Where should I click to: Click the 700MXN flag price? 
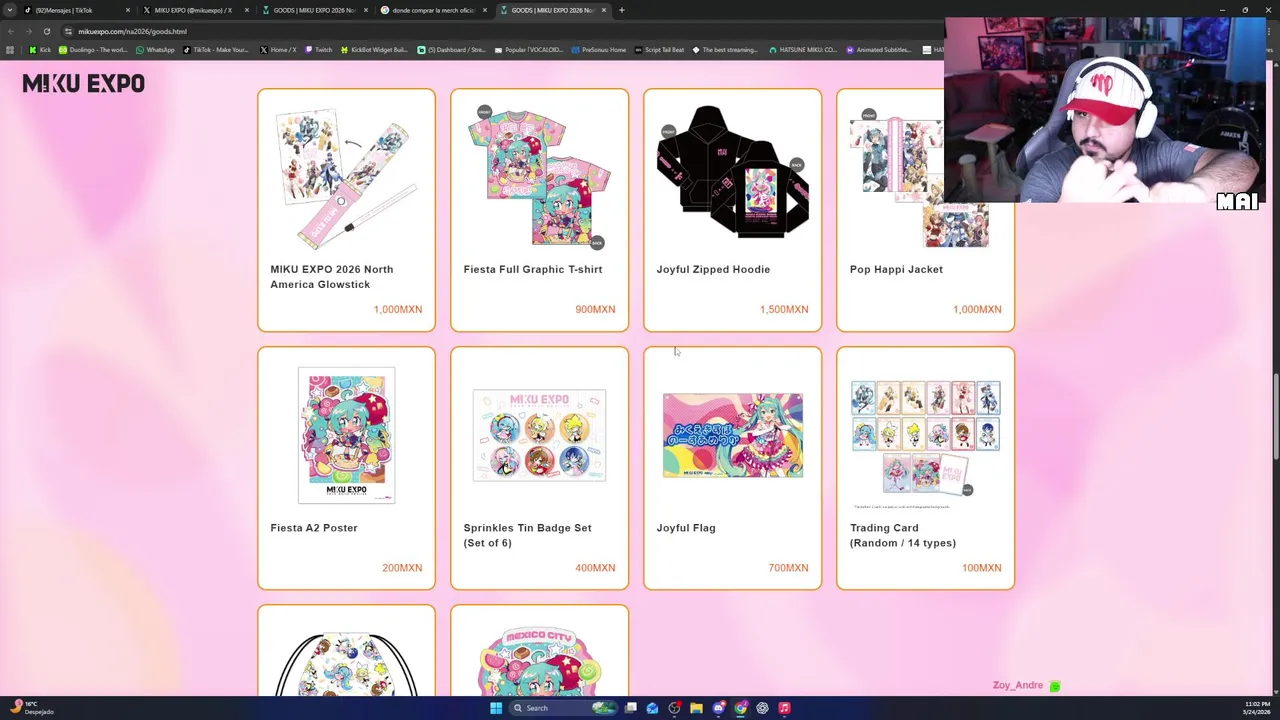pos(788,567)
